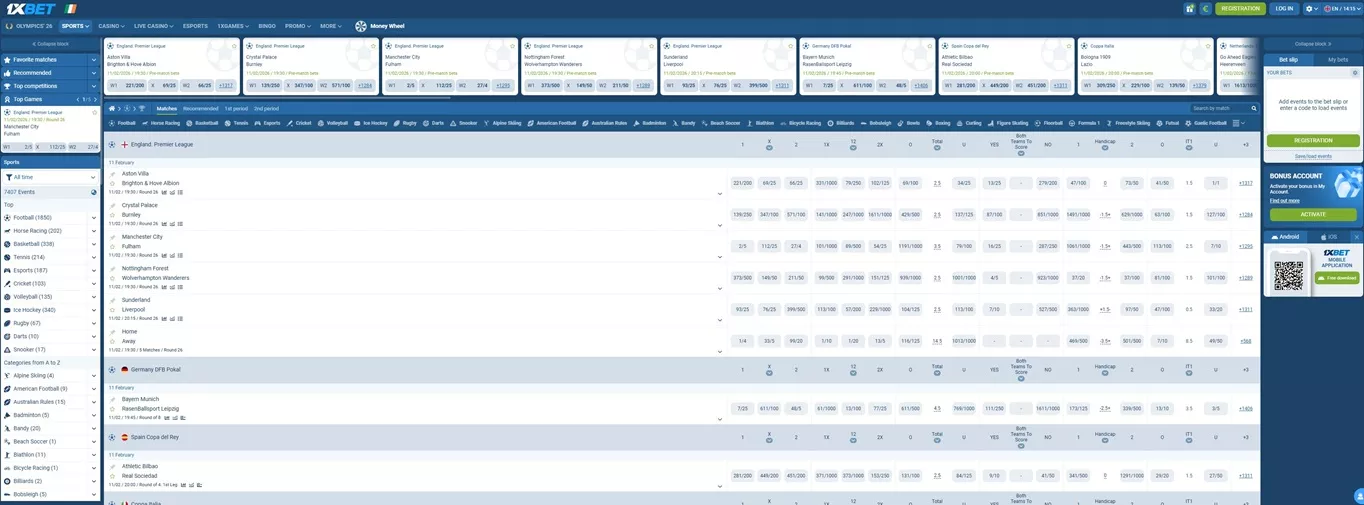Star the Wolverhampton Wanderers match row
1364x505 pixels.
pos(113,278)
